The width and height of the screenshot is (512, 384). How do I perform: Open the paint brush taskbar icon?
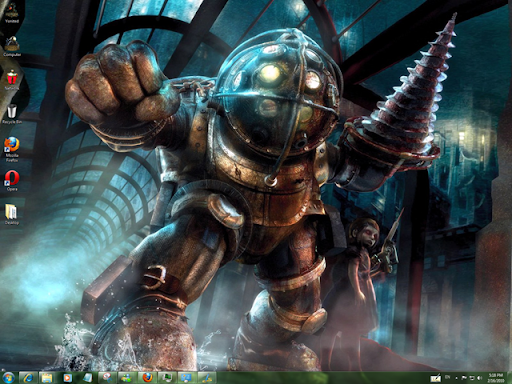207,378
